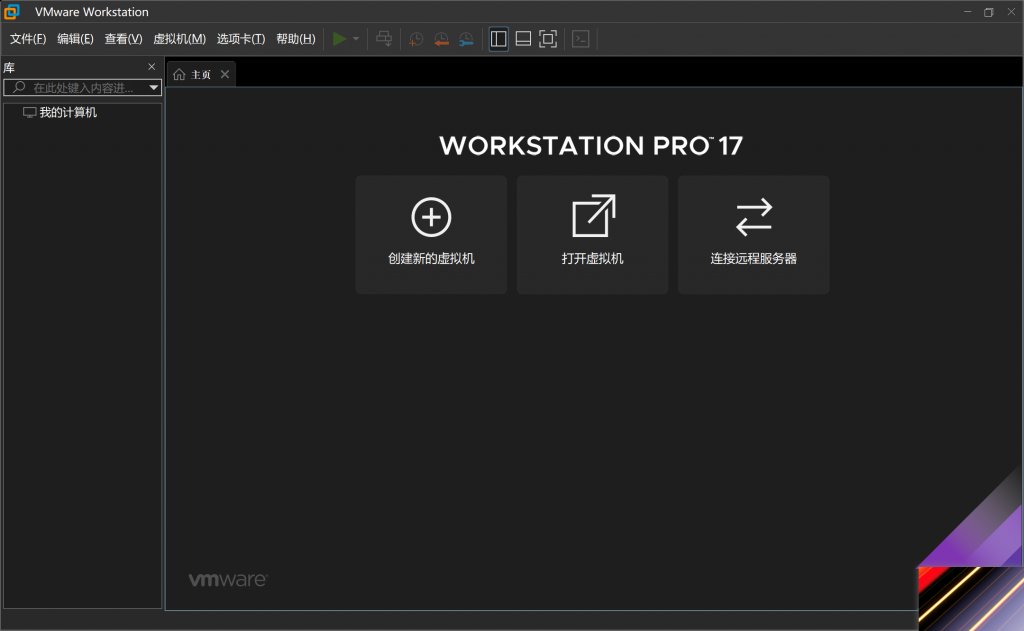Expand the library search dropdown arrow
The width and height of the screenshot is (1024, 631).
pos(153,88)
